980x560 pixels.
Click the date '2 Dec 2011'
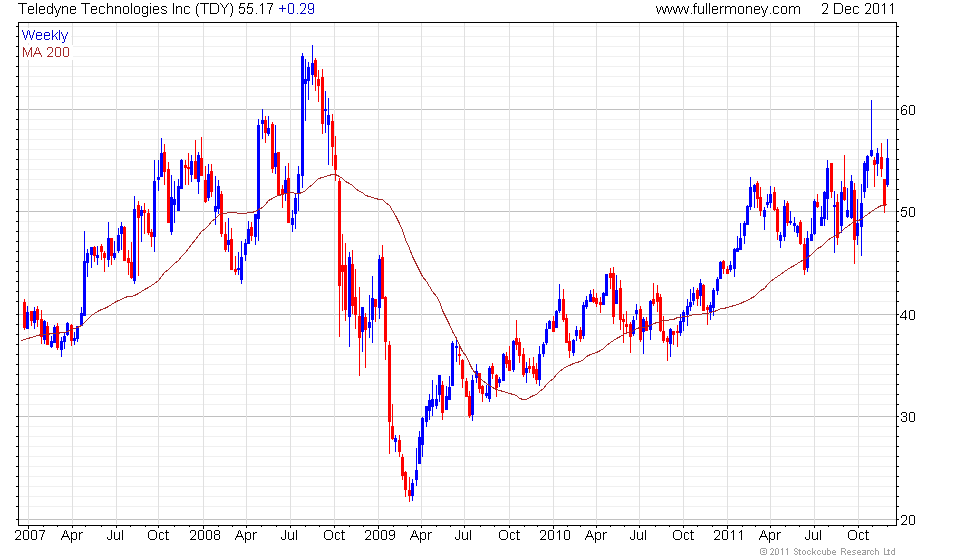click(858, 9)
